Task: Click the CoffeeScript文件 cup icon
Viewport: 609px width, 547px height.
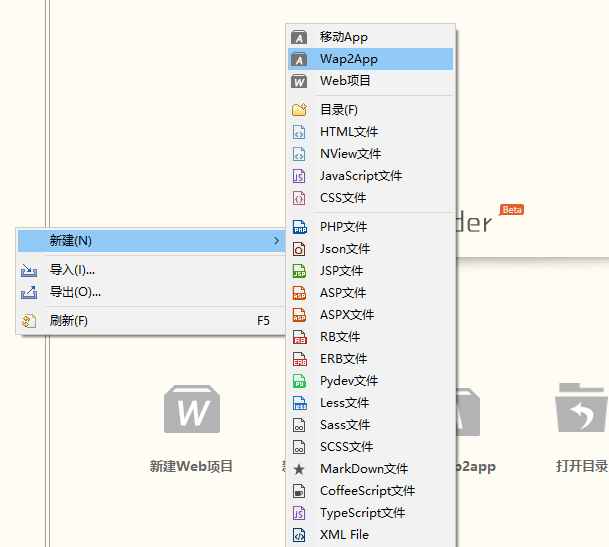Action: click(299, 491)
